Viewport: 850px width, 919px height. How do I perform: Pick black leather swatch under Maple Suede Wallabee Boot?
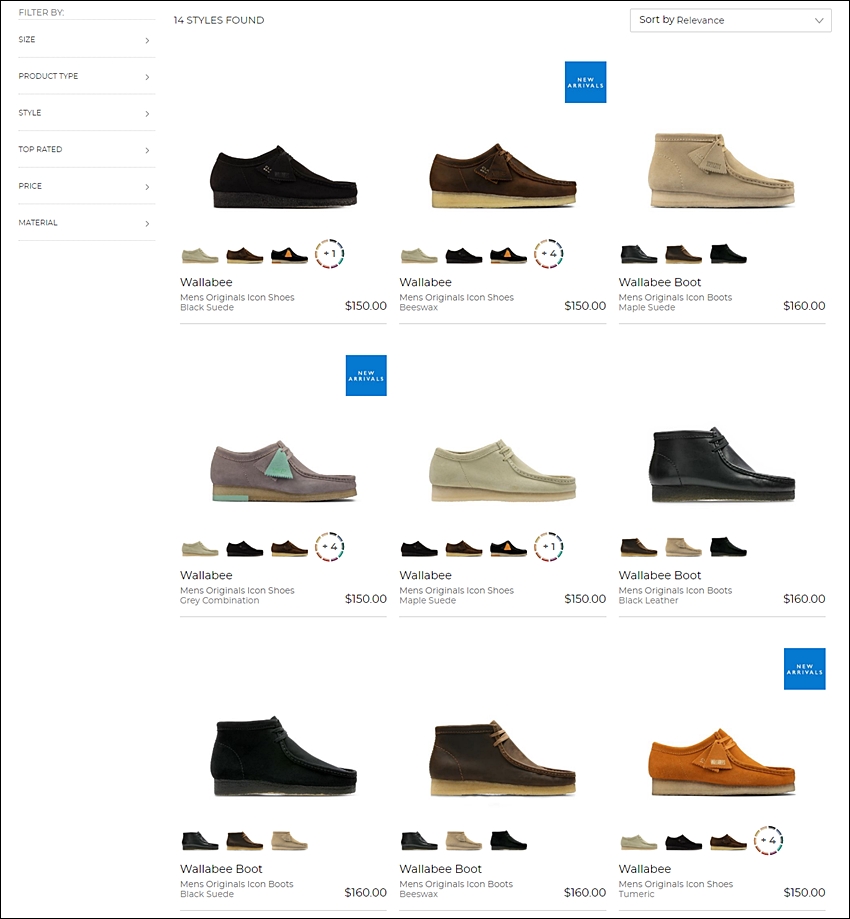(639, 254)
